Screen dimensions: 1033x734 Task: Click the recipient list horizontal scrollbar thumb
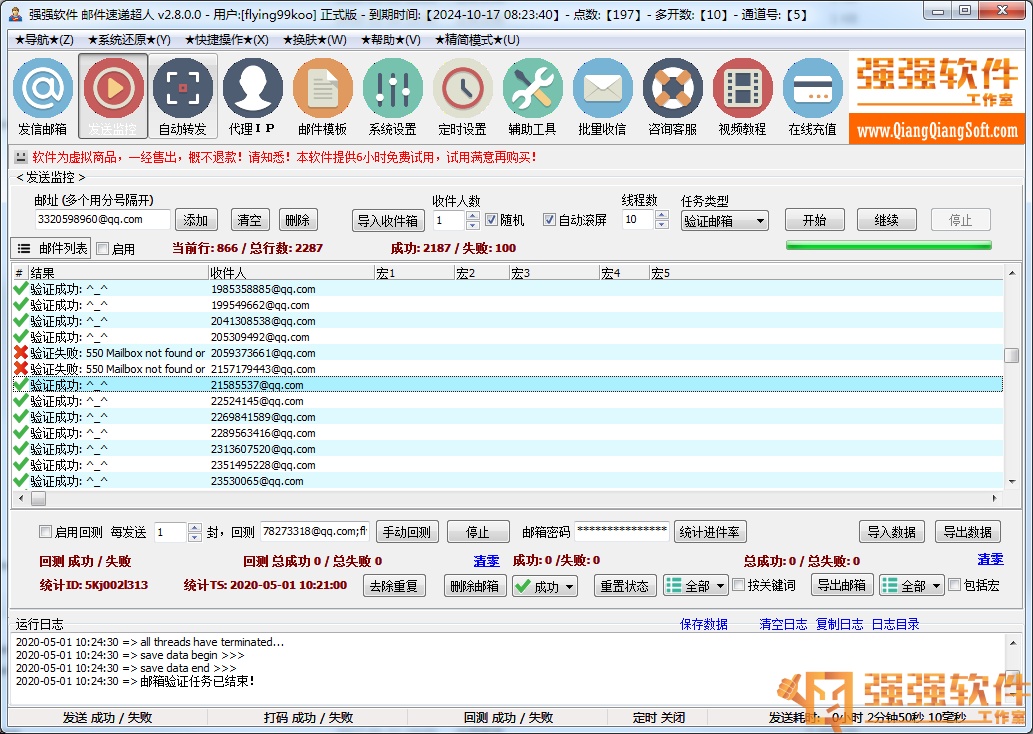tap(39, 499)
